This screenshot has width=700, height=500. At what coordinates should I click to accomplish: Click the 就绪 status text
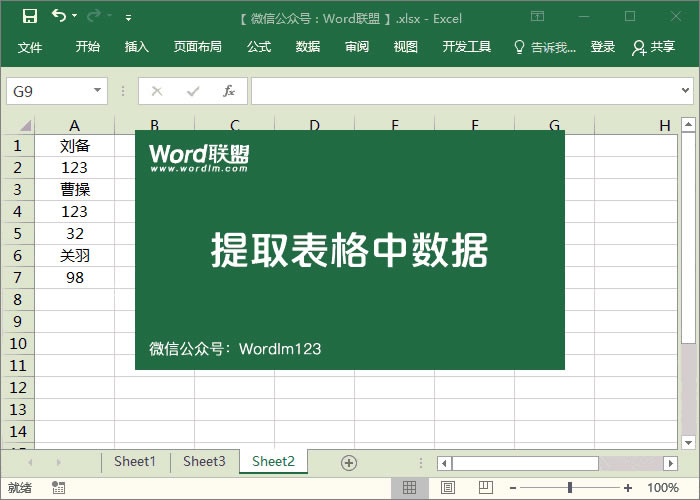(x=19, y=488)
